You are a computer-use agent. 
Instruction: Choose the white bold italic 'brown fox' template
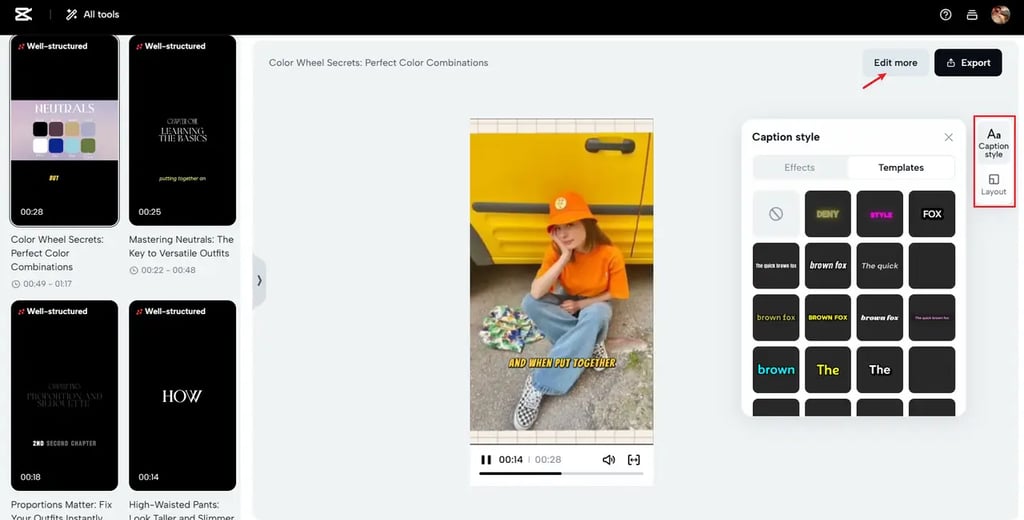point(880,317)
